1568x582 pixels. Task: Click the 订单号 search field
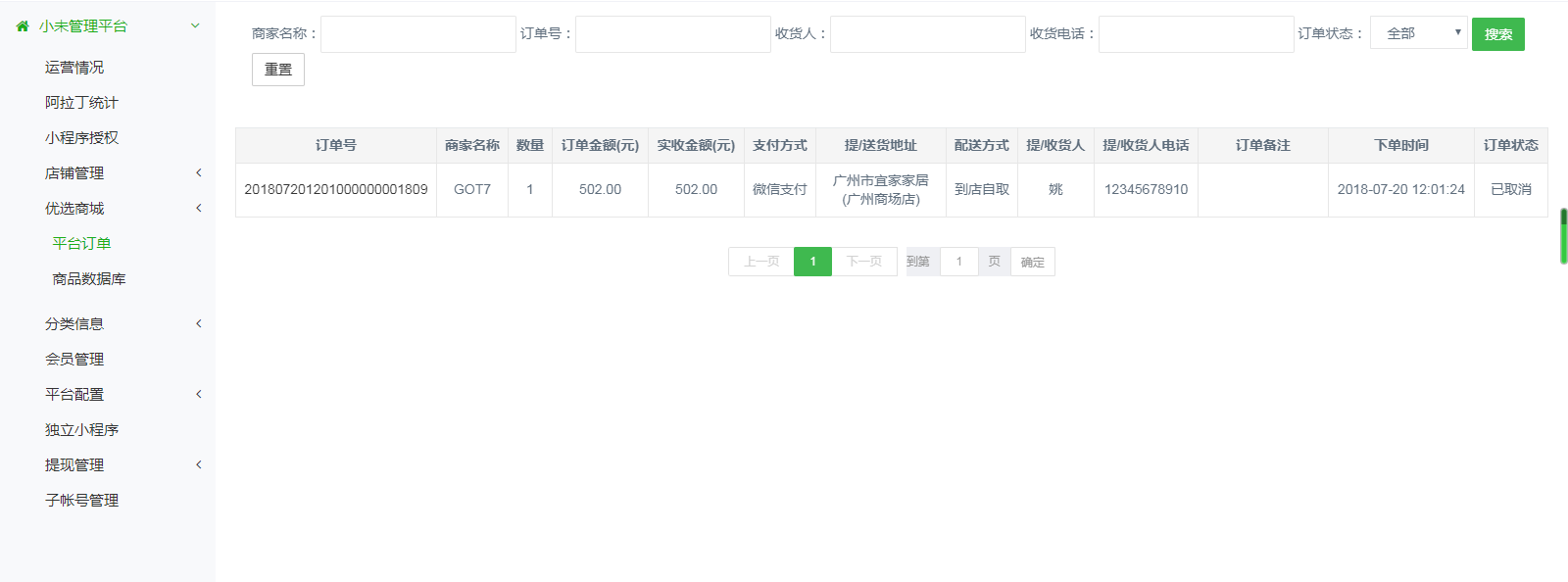click(x=673, y=34)
